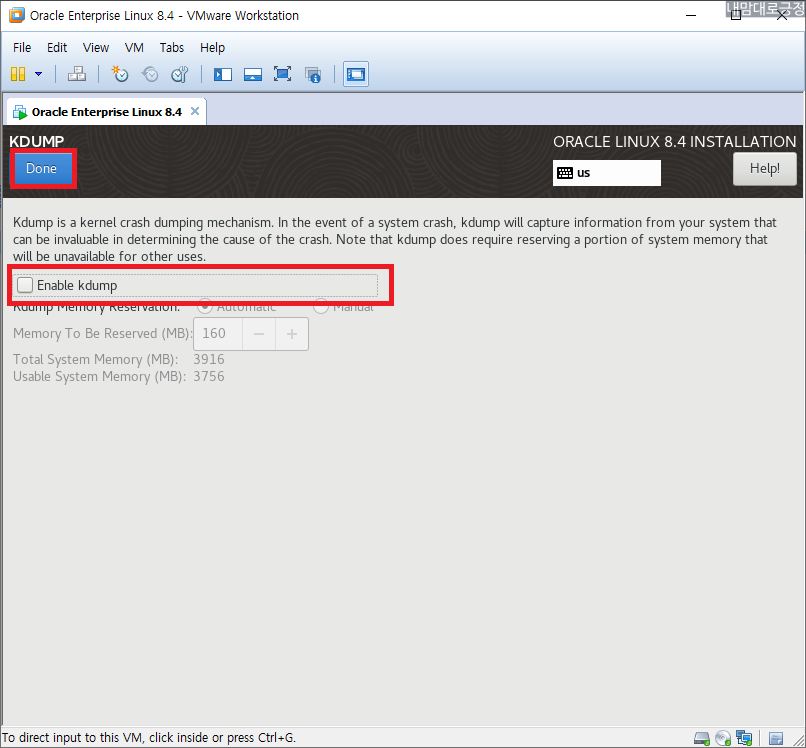Viewport: 806px width, 748px height.
Task: Click the KDUMP heading text
Action: click(x=36, y=141)
